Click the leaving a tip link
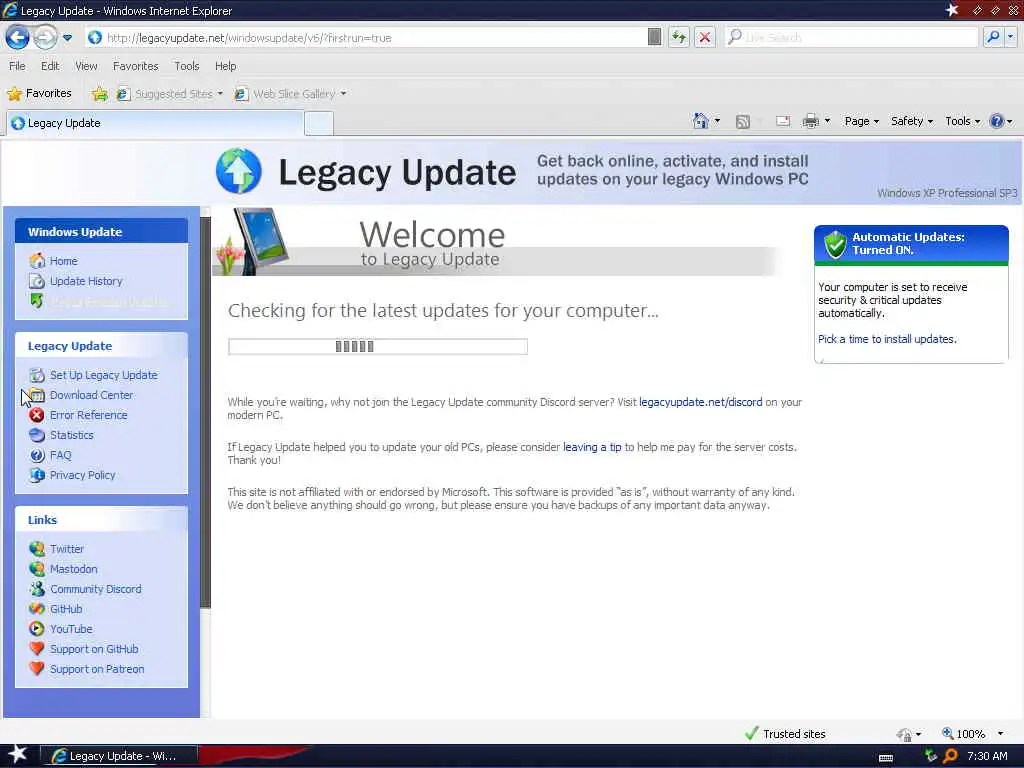Image resolution: width=1024 pixels, height=768 pixels. click(592, 447)
